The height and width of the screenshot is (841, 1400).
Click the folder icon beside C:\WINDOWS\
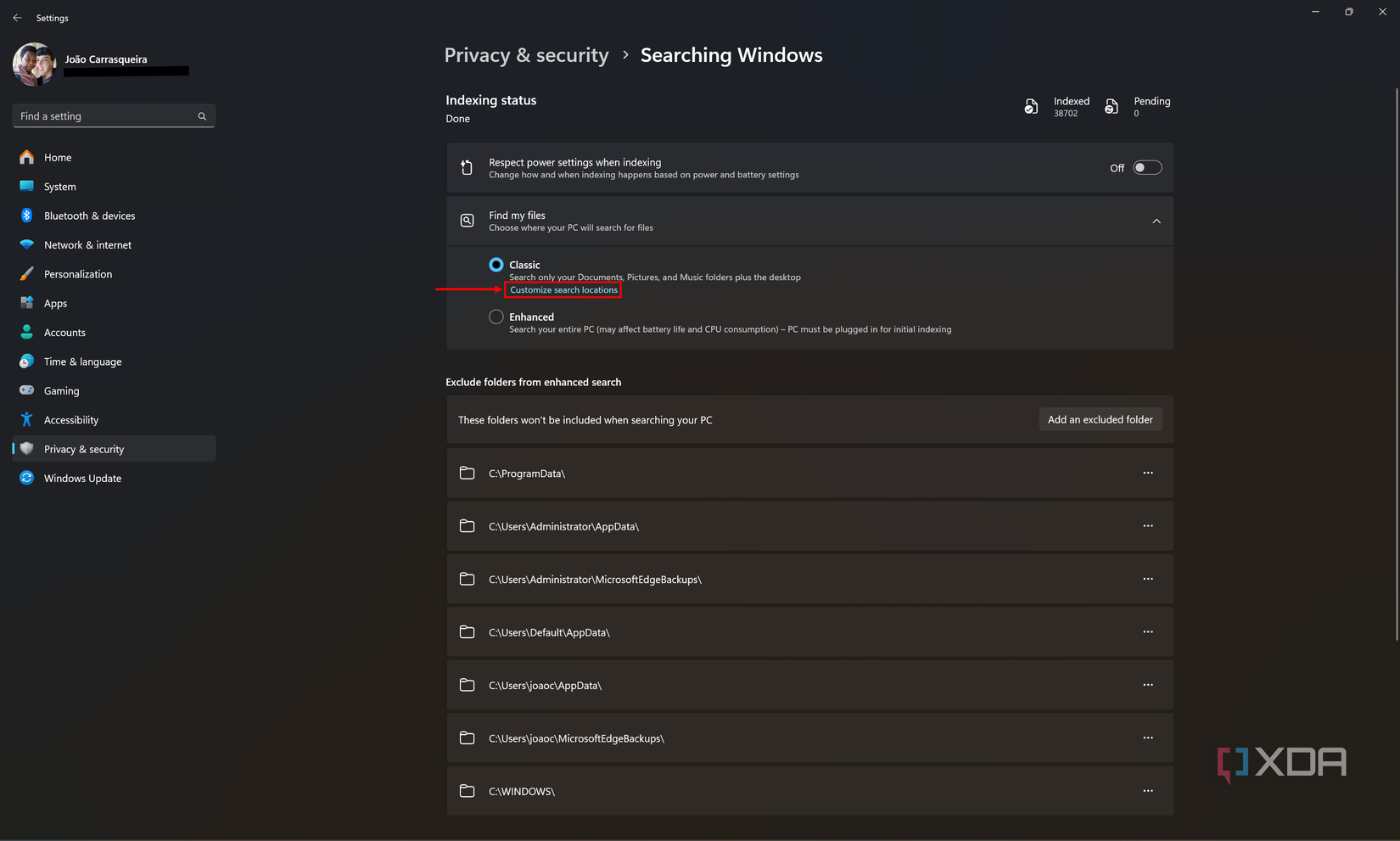coord(467,791)
